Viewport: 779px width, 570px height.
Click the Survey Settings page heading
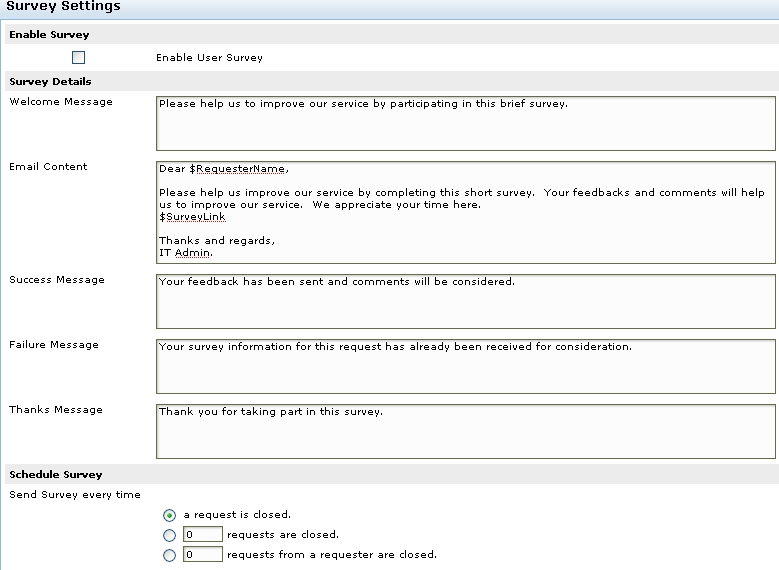63,7
